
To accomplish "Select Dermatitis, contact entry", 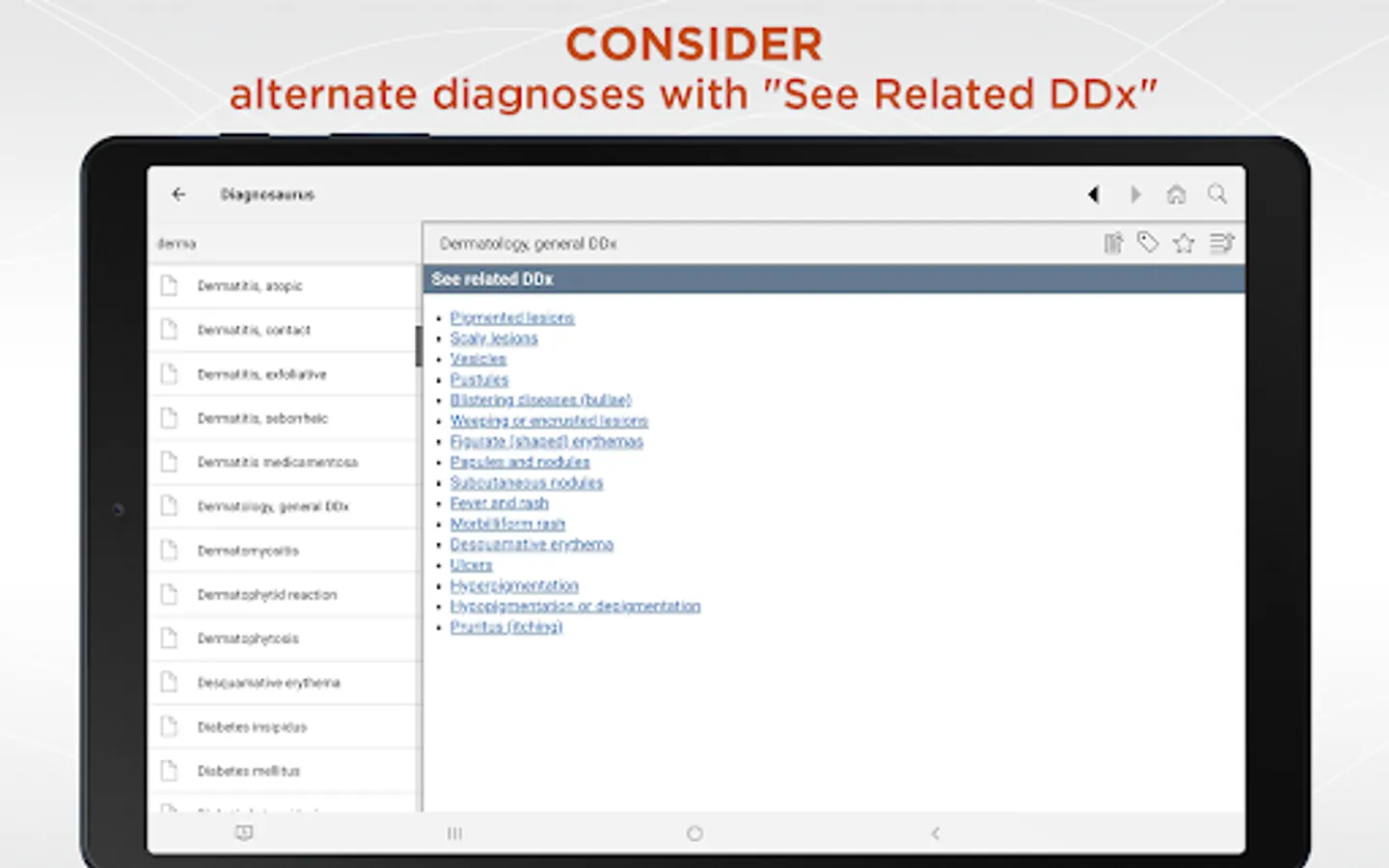I will pos(284,330).
